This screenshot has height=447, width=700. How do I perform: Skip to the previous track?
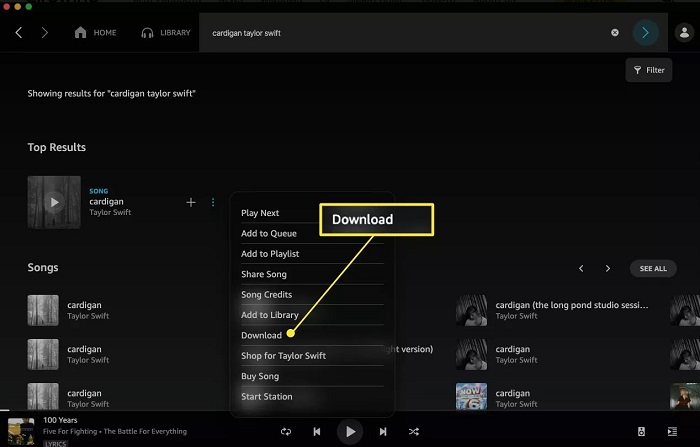[317, 432]
